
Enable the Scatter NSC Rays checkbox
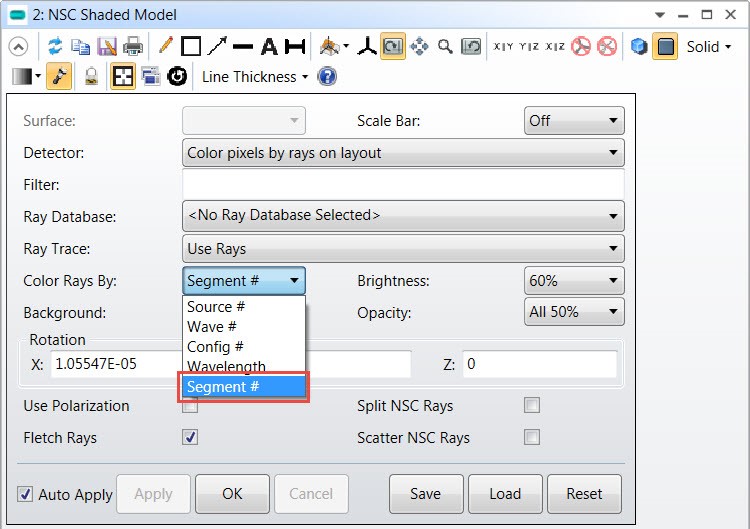(x=532, y=437)
